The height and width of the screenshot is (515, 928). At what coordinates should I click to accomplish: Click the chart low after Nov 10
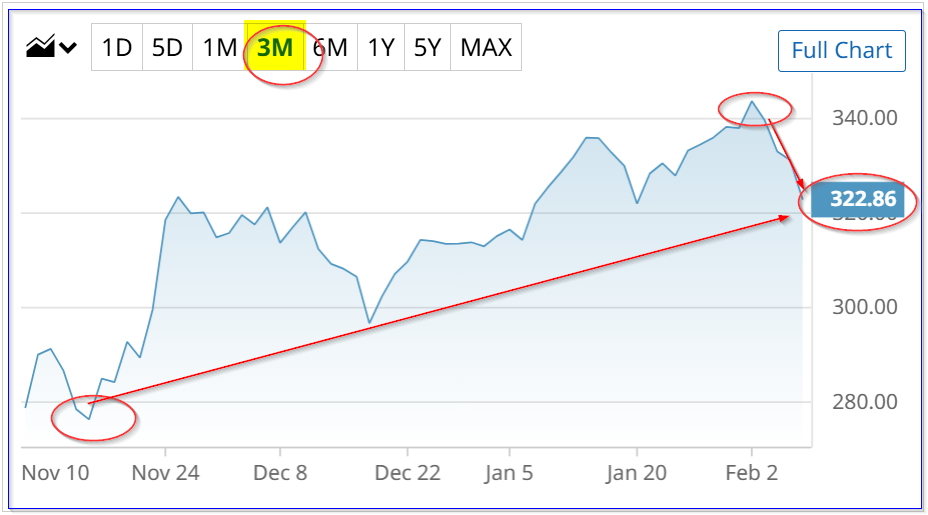pyautogui.click(x=89, y=418)
